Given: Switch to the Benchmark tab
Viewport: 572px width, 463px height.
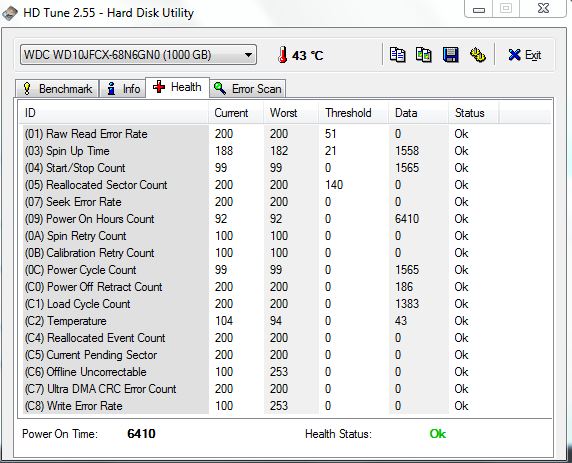Looking at the screenshot, I should (57, 89).
